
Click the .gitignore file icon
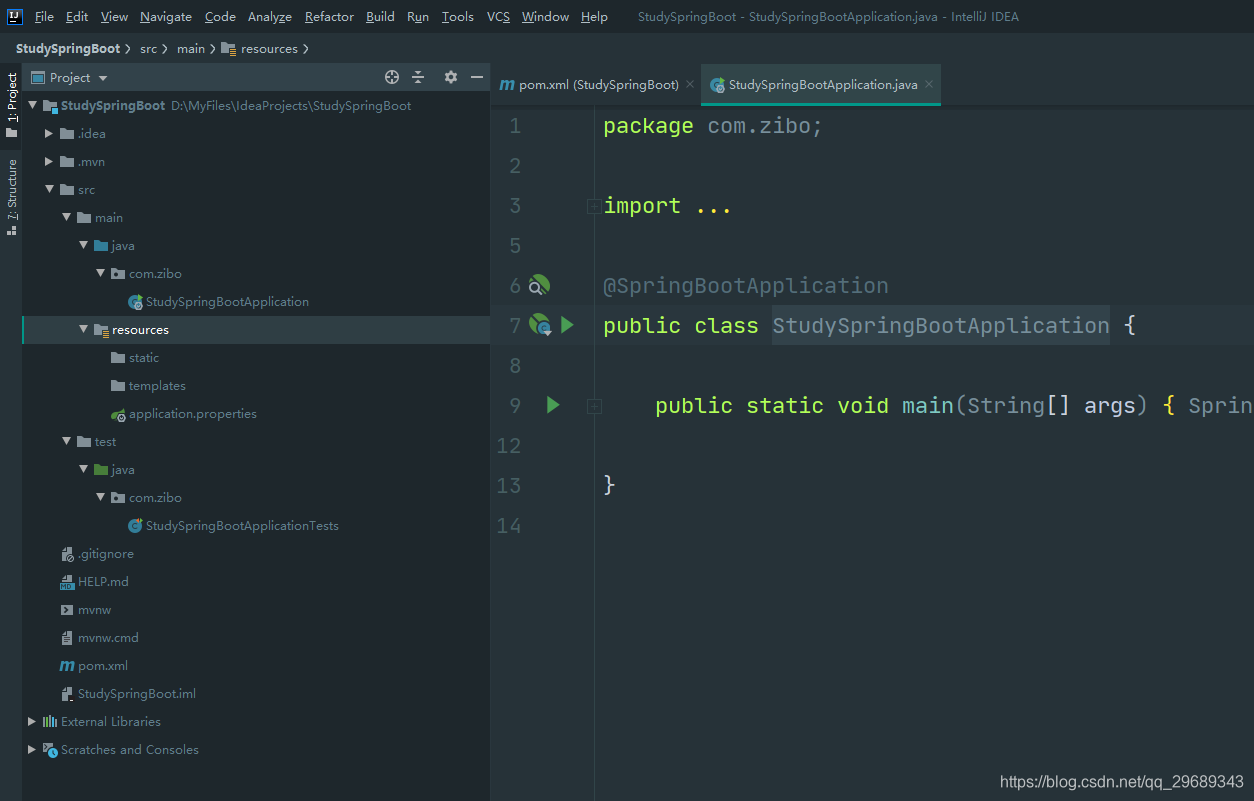click(x=67, y=553)
